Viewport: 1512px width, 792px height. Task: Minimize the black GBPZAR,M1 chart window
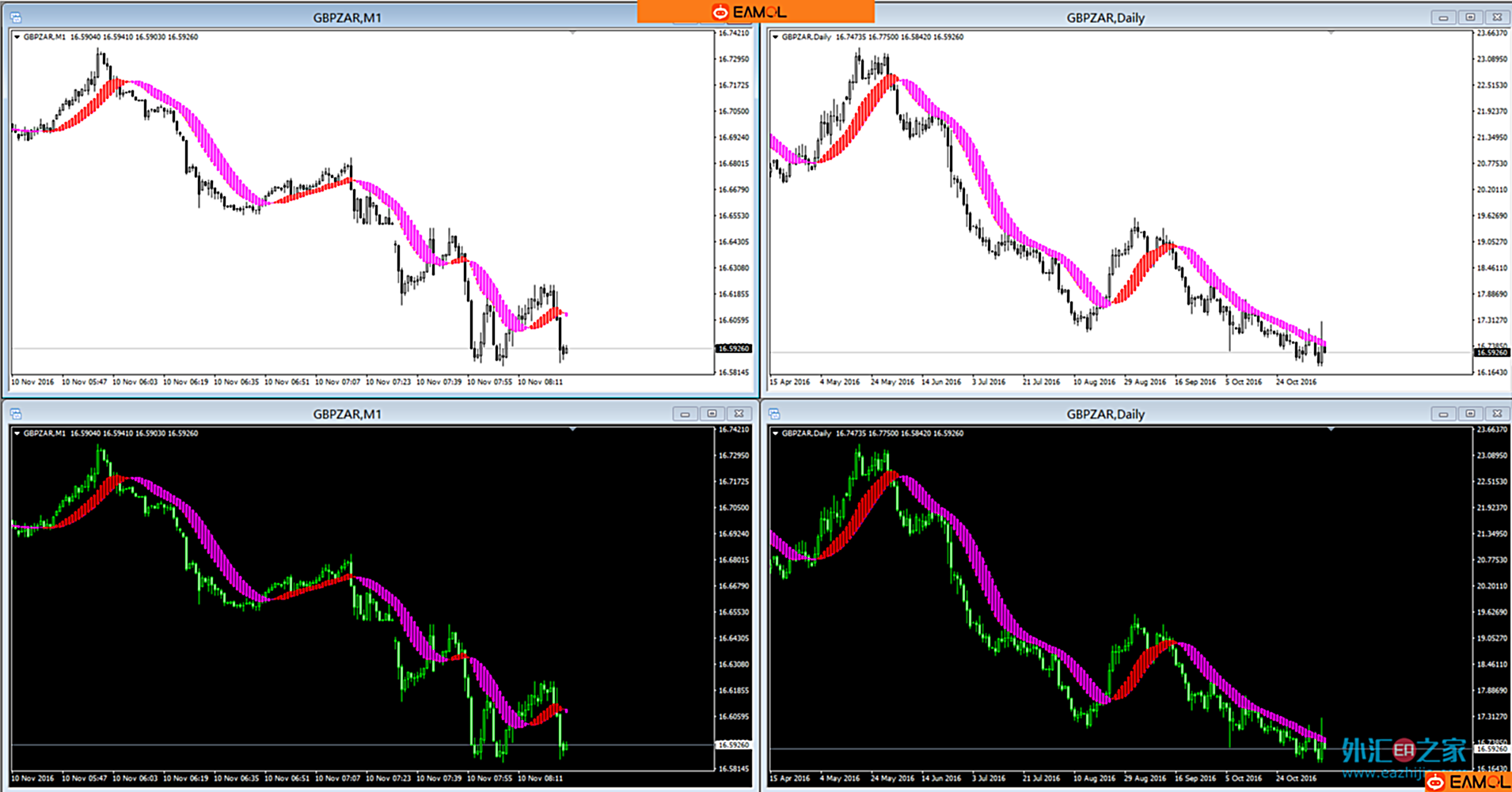click(685, 414)
